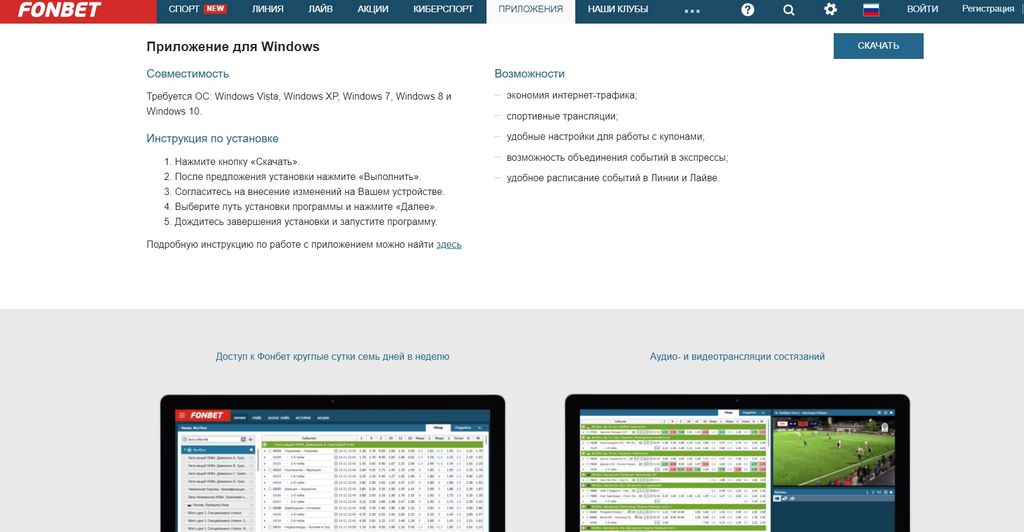Click feature 'экономия интернет-трафика'

[571, 95]
